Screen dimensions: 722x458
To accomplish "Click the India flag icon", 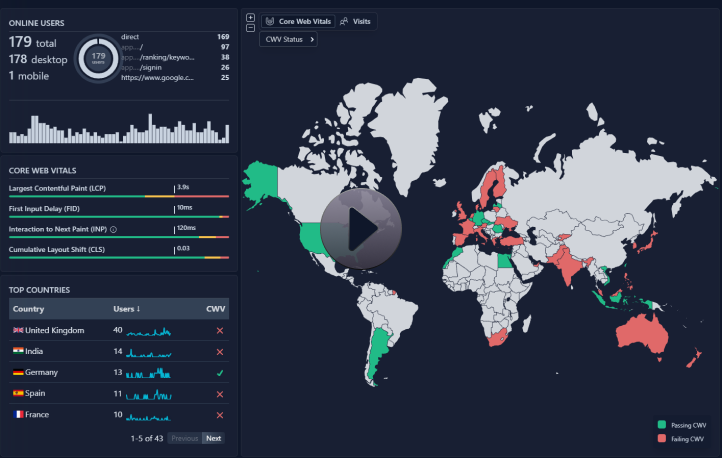I will point(18,351).
